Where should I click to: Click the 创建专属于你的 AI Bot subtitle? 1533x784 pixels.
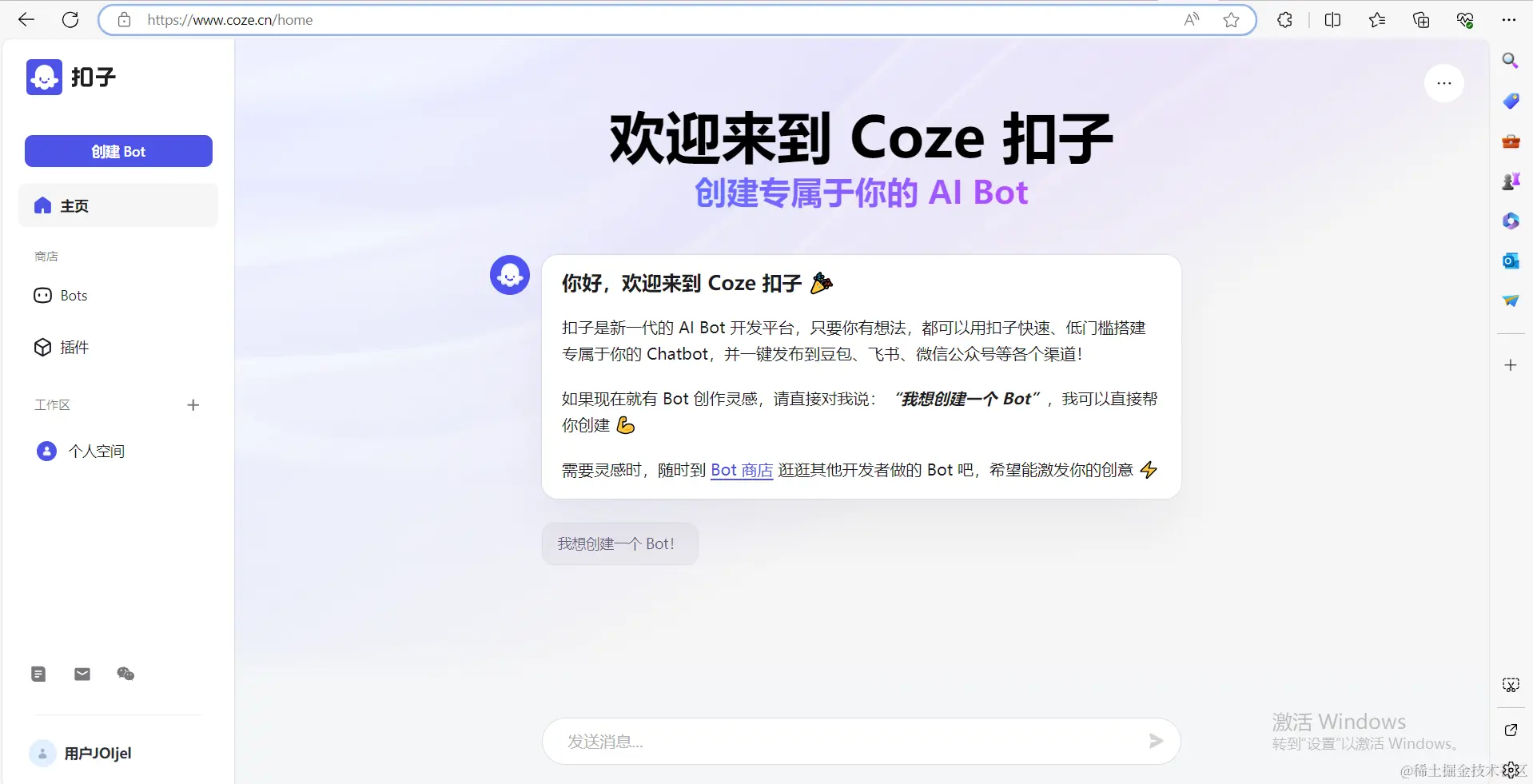point(861,193)
